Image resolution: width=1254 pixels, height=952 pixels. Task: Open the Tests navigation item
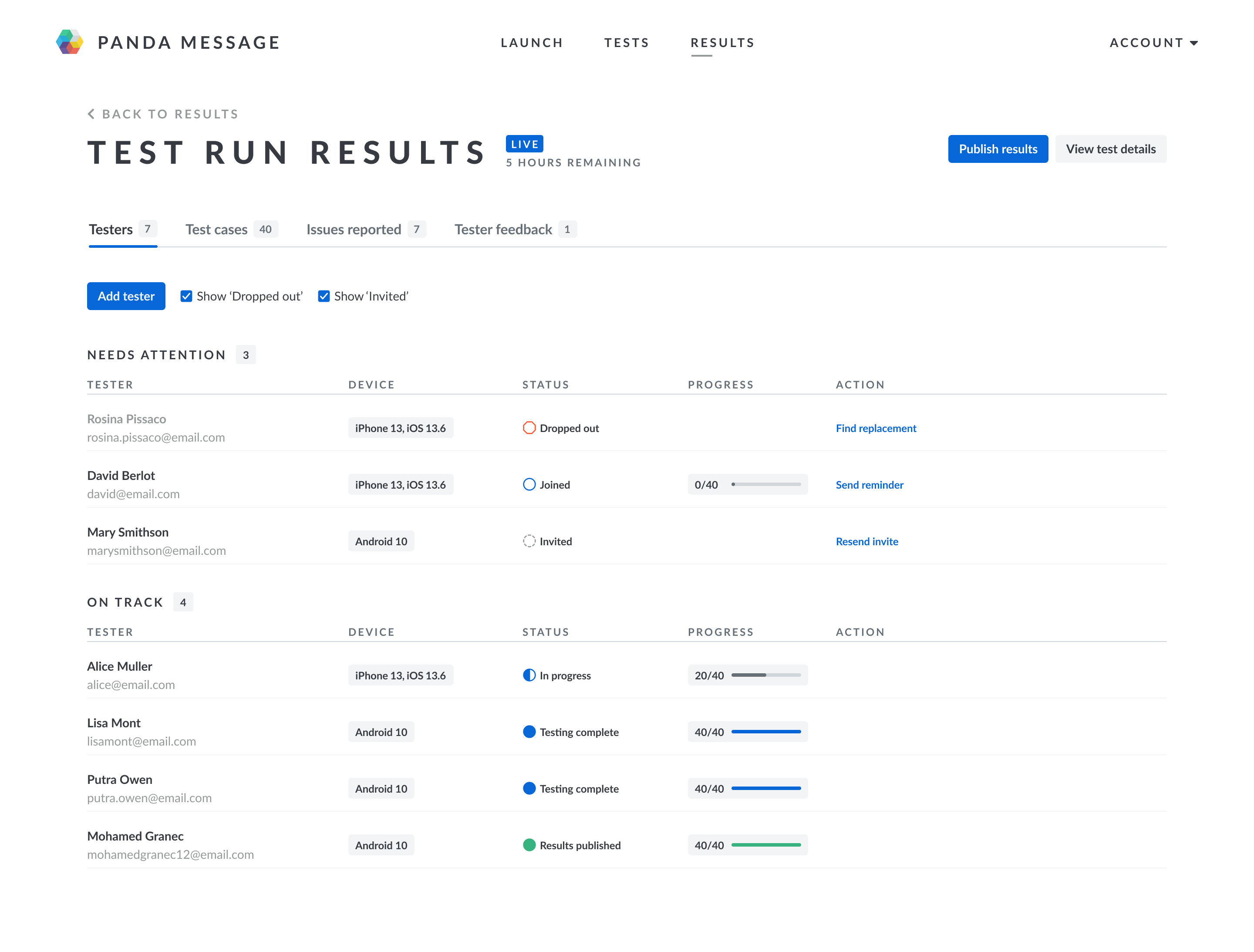pos(627,43)
